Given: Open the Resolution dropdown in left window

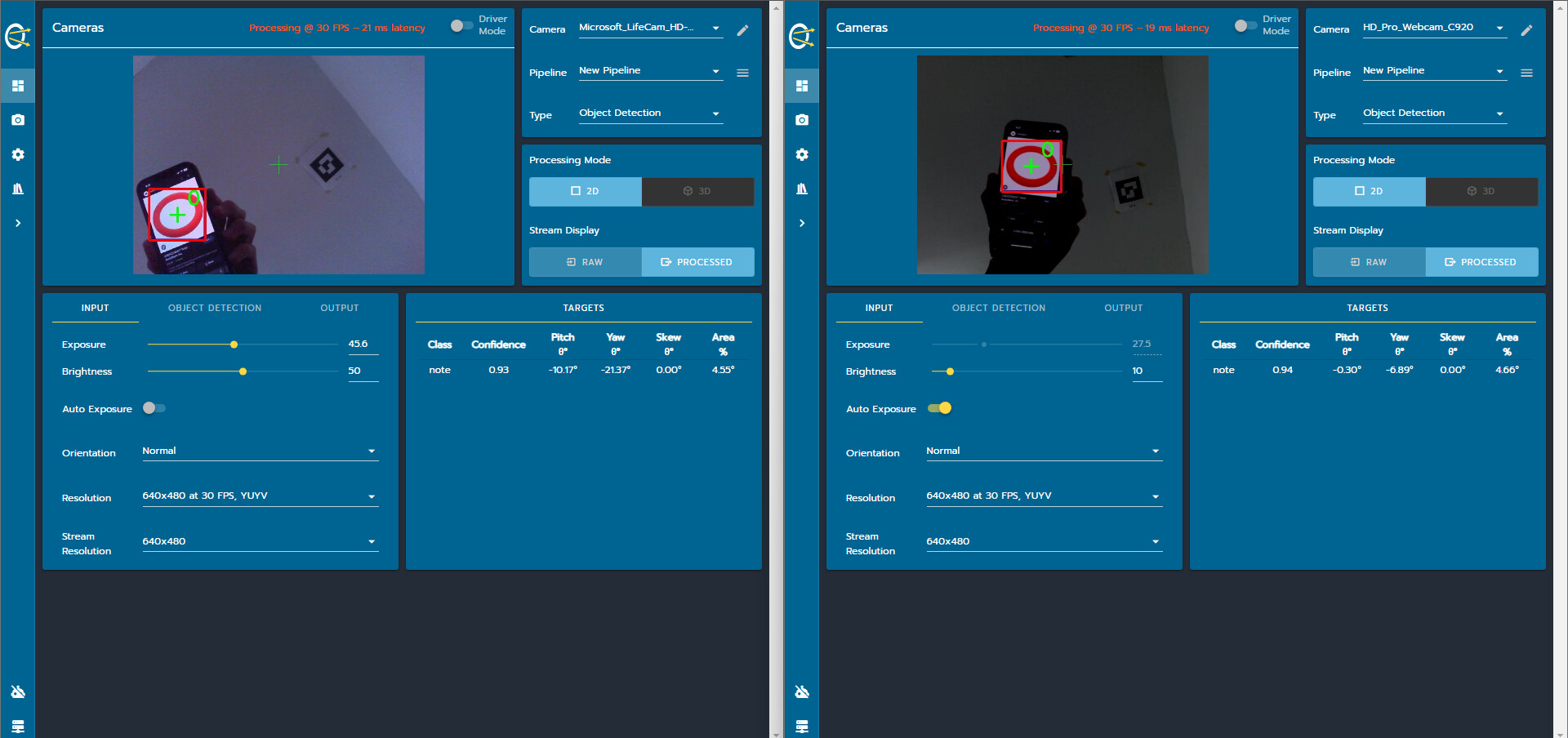Looking at the screenshot, I should (260, 496).
